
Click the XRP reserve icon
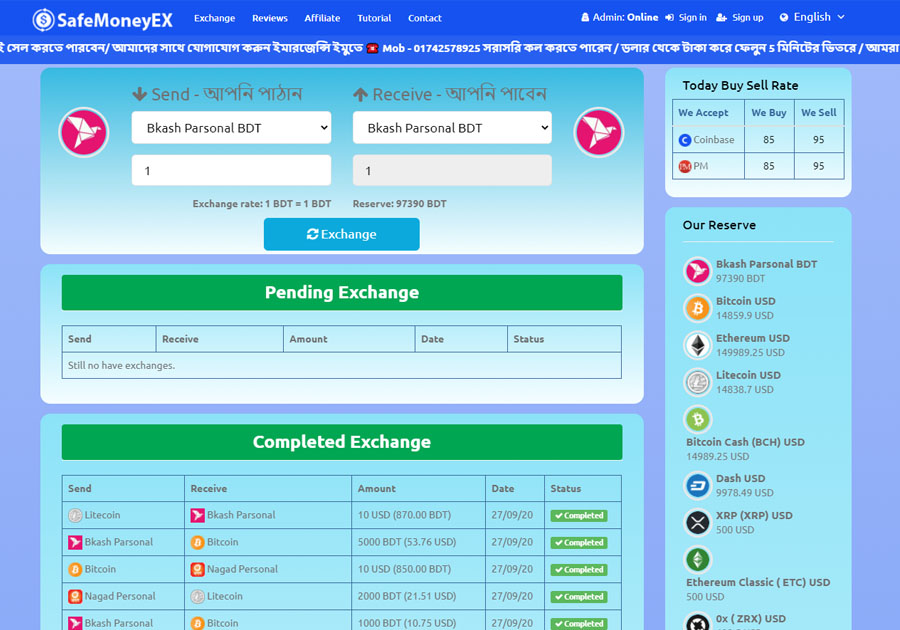697,523
